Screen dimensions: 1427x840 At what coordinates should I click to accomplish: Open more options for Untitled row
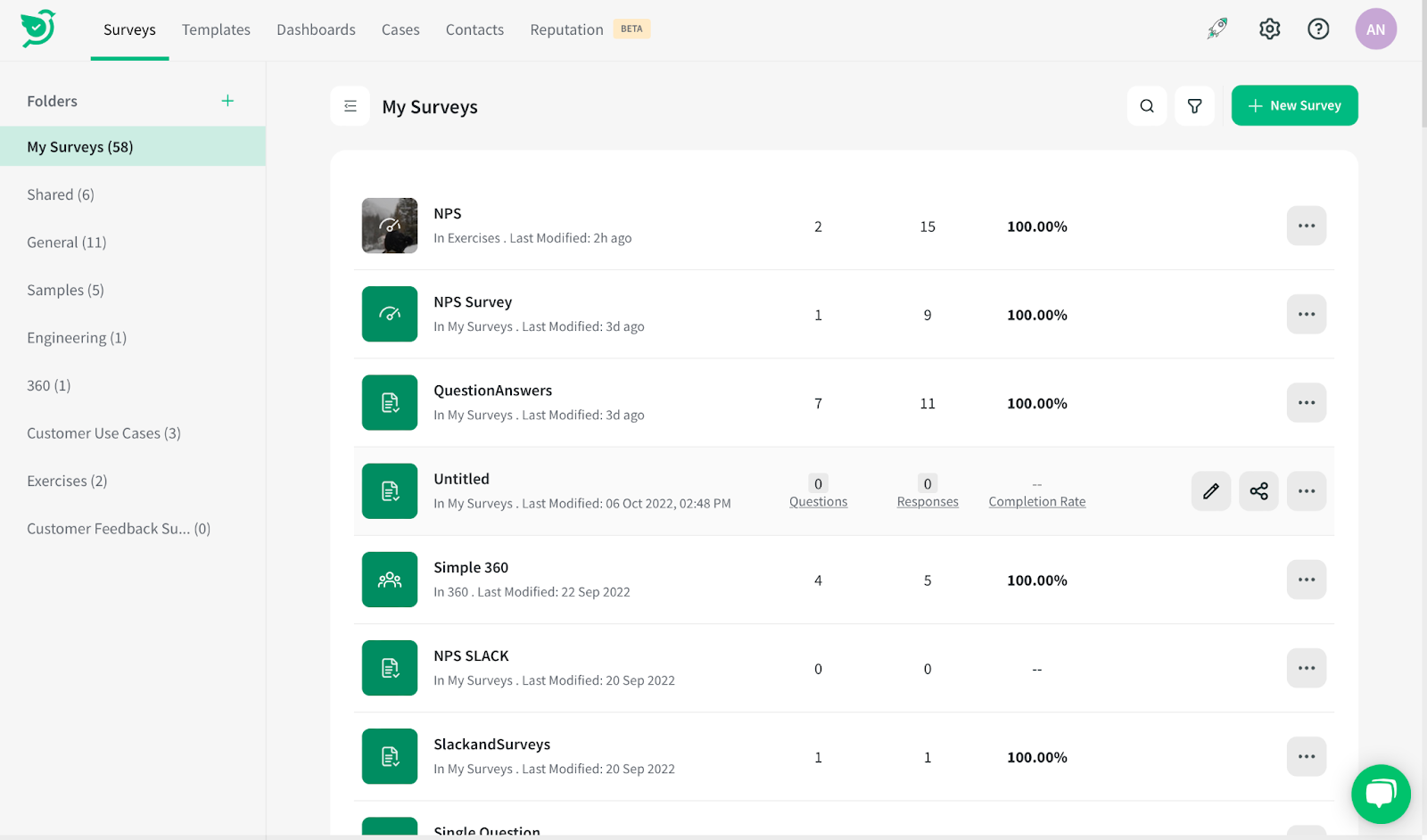(x=1307, y=491)
